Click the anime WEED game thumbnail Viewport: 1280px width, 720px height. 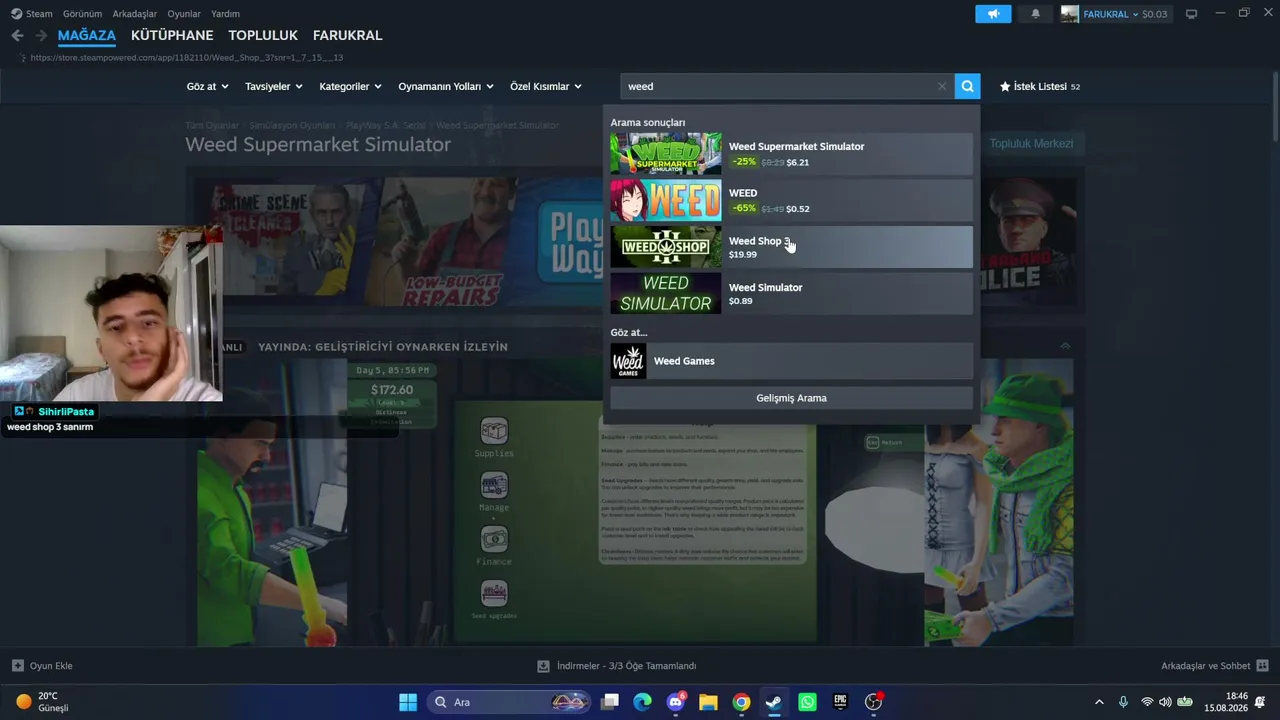click(666, 201)
